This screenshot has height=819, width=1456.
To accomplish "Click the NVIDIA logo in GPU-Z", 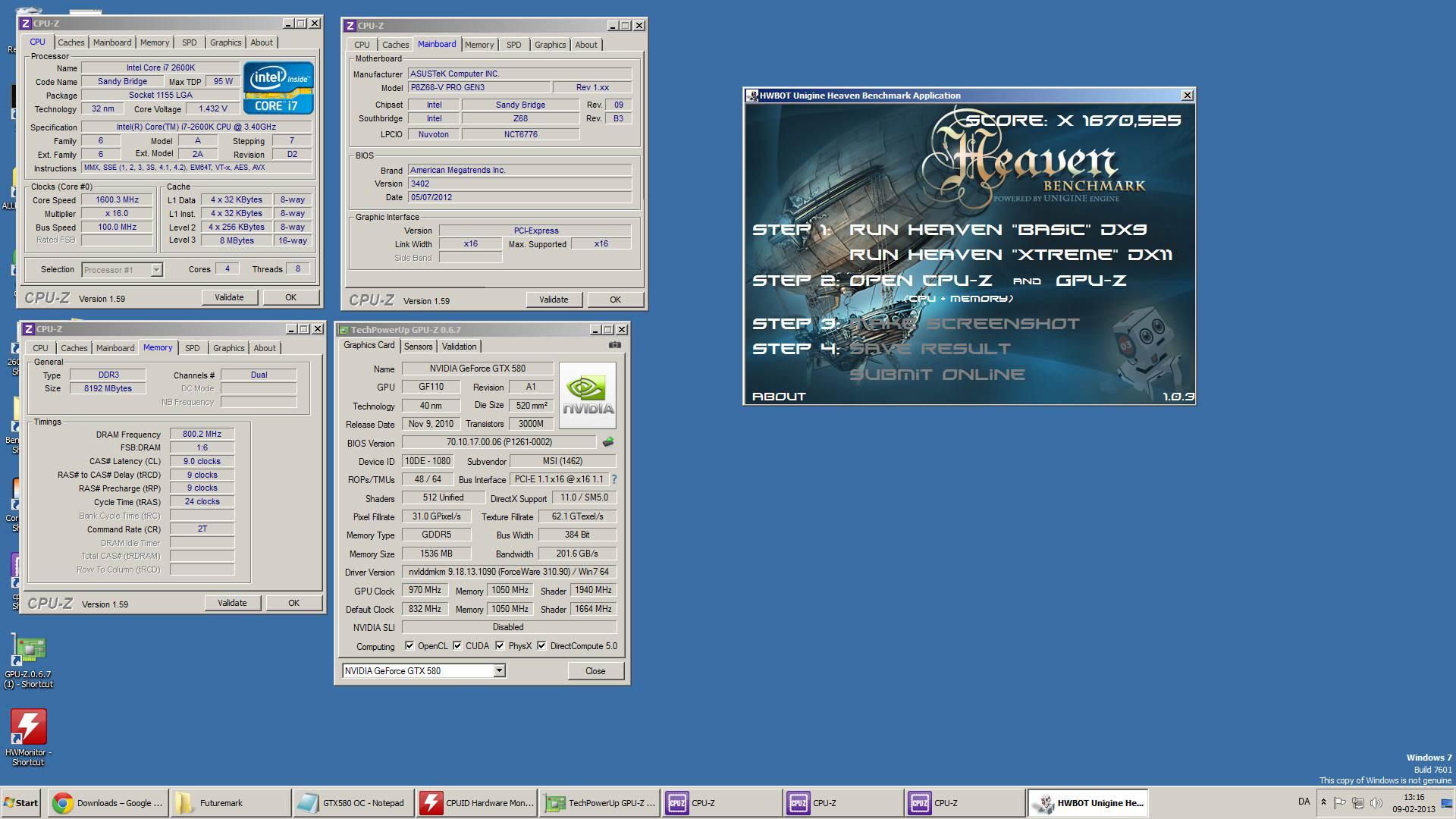I will pos(588,395).
